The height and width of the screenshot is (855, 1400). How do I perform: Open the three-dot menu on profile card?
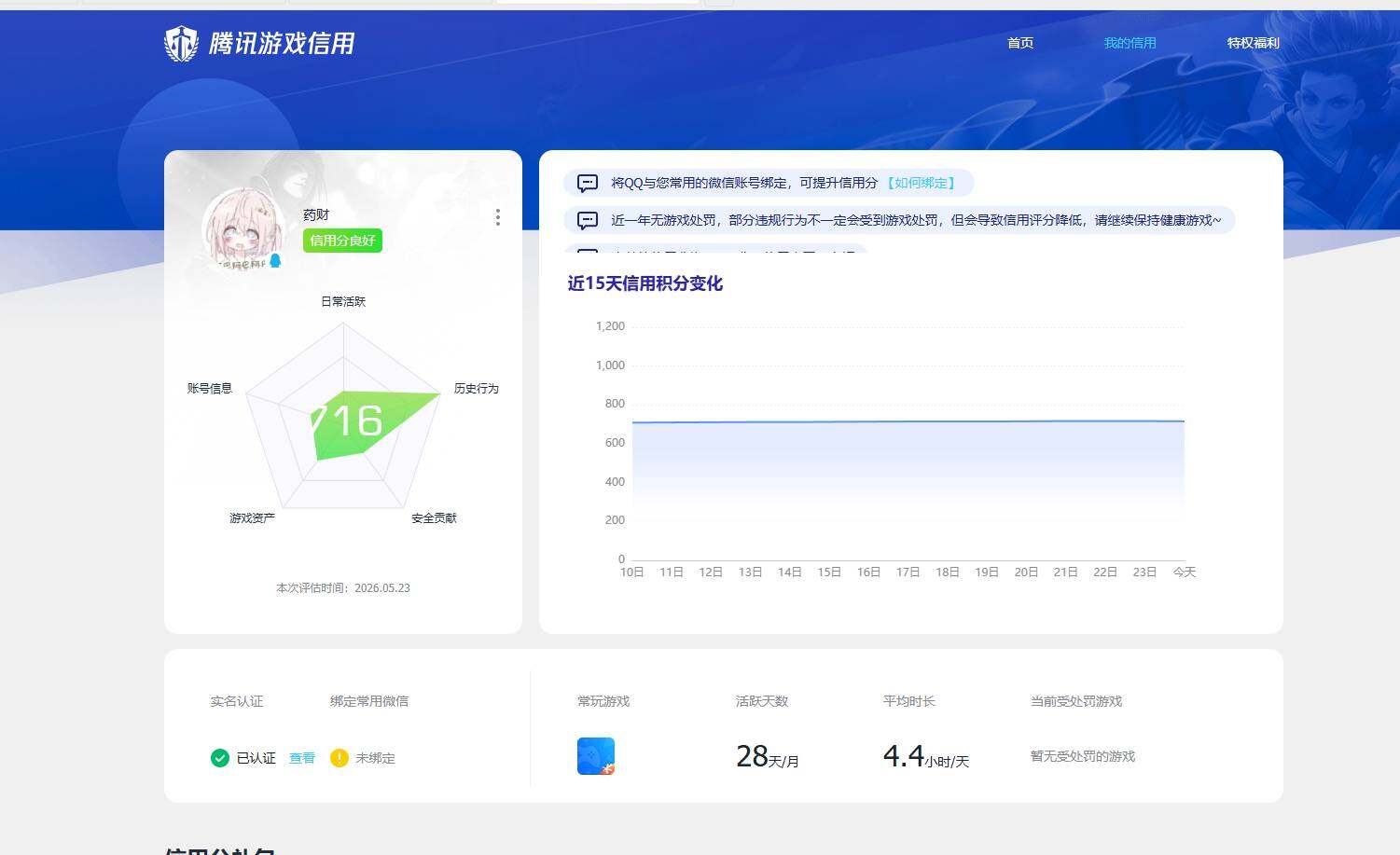[498, 217]
